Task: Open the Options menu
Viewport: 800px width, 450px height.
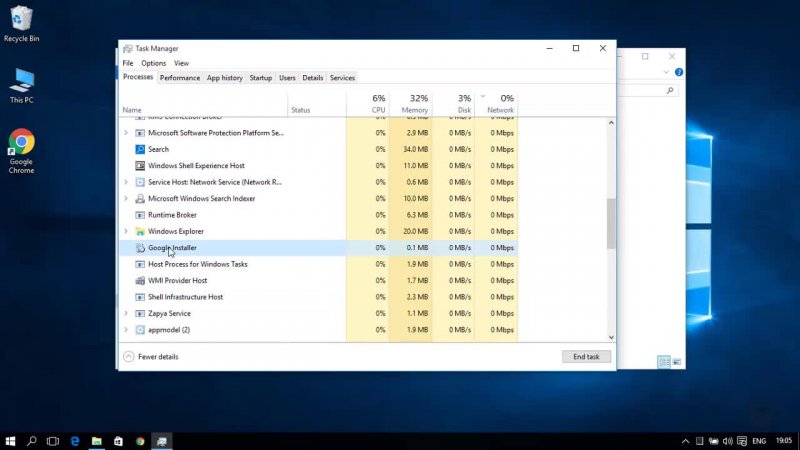Action: [153, 63]
